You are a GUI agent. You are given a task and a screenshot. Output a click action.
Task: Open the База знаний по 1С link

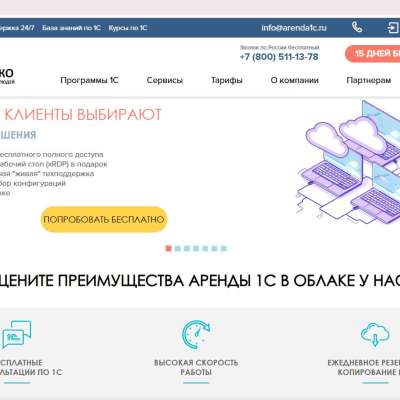point(71,28)
